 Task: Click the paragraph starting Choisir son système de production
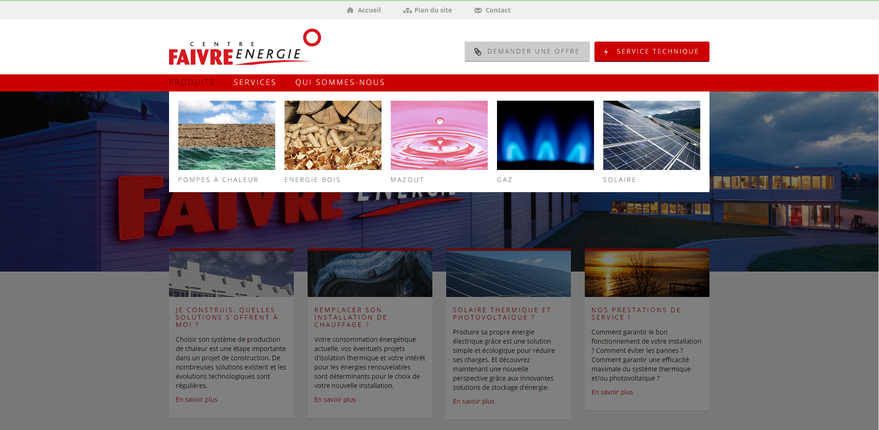pos(231,363)
